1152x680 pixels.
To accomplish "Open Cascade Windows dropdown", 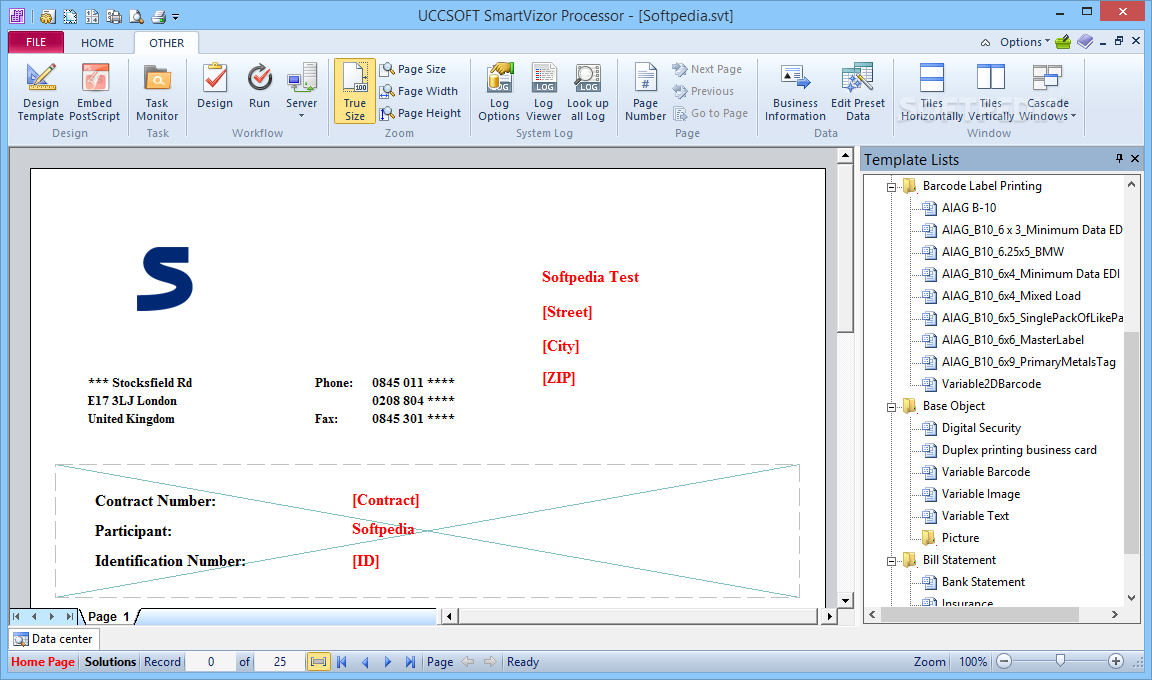I will click(1048, 92).
